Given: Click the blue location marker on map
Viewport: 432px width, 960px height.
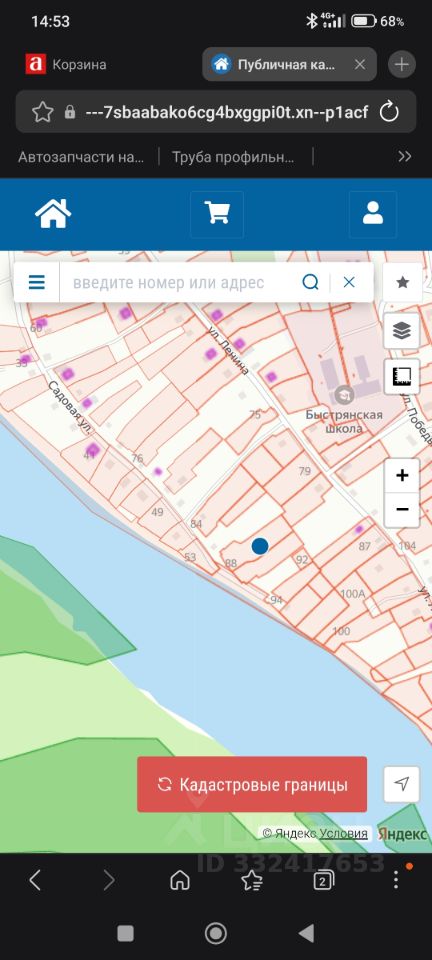Looking at the screenshot, I should (x=260, y=546).
